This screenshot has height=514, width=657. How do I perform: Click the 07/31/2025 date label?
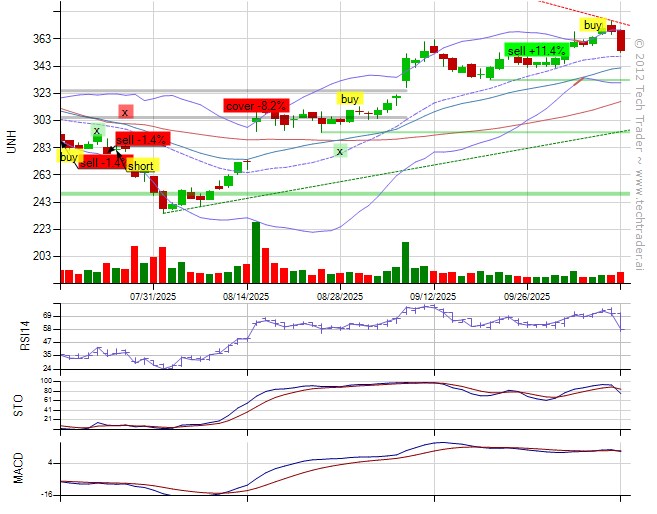pos(154,296)
